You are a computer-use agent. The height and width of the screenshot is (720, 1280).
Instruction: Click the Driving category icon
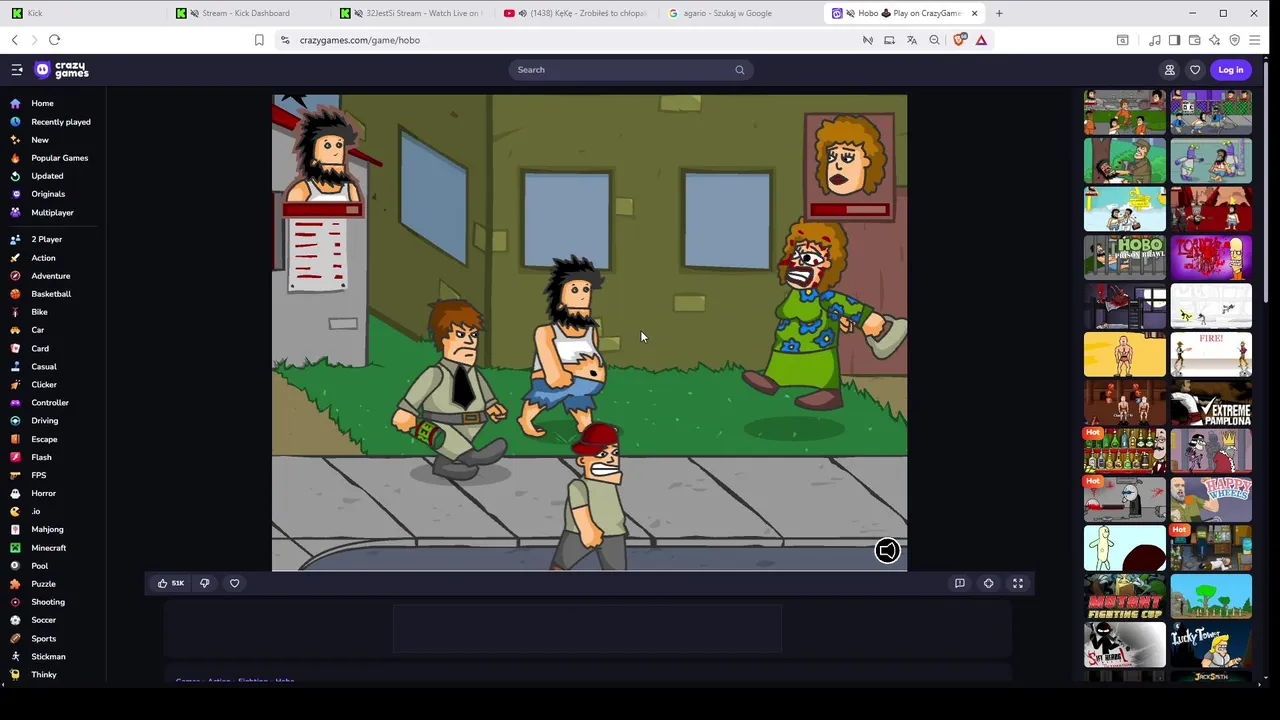click(x=15, y=421)
